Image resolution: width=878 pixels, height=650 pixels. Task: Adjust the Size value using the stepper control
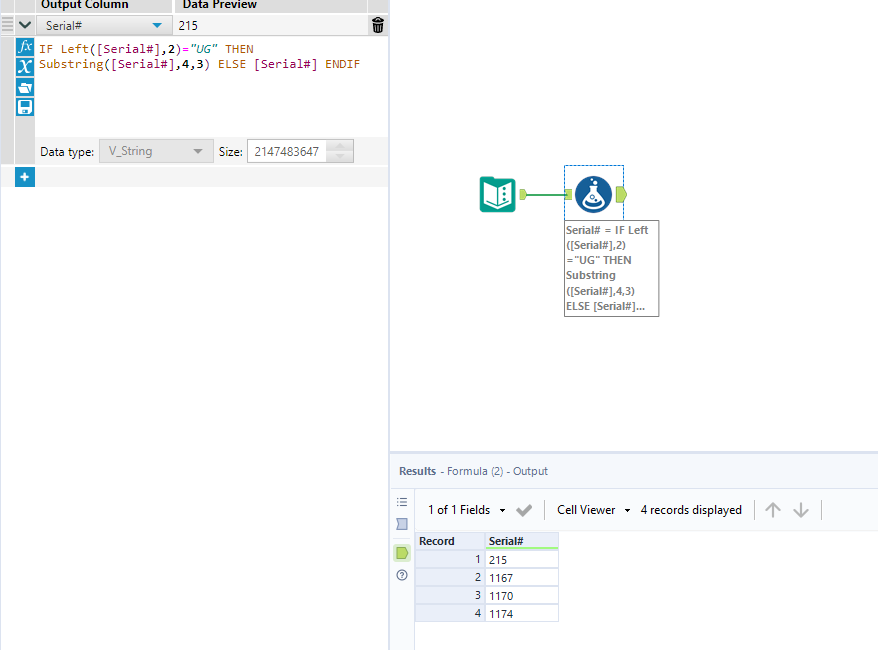pyautogui.click(x=339, y=150)
